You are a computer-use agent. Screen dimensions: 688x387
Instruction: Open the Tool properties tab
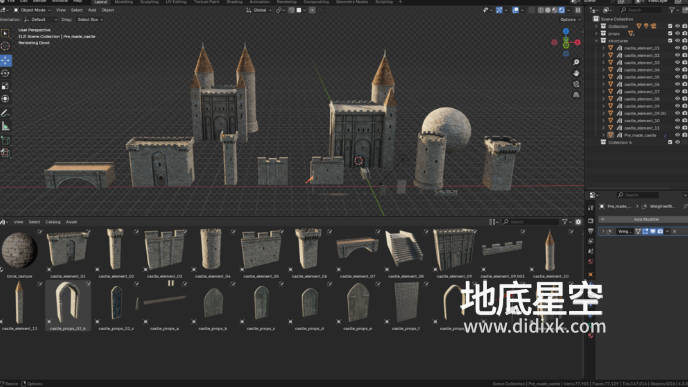point(591,208)
